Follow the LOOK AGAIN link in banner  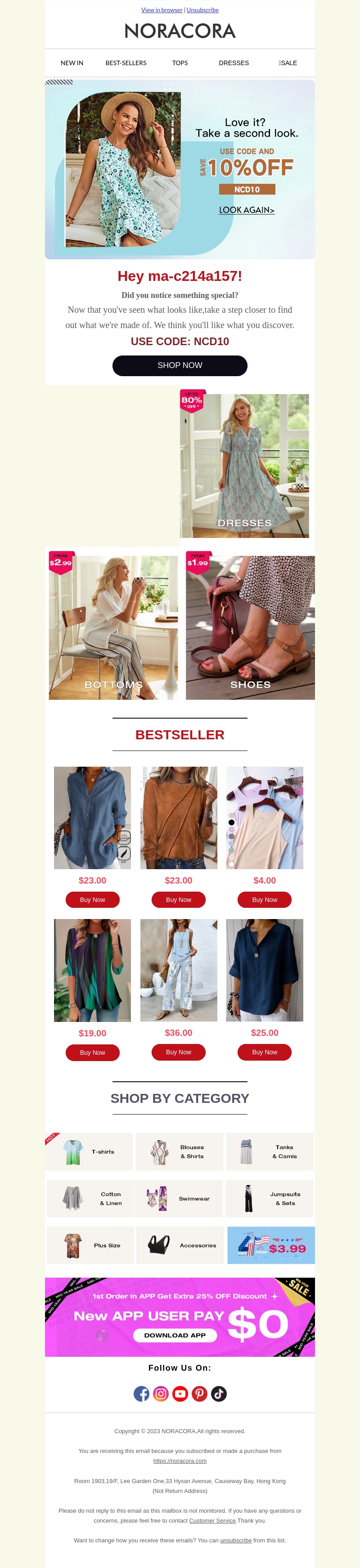[x=247, y=209]
